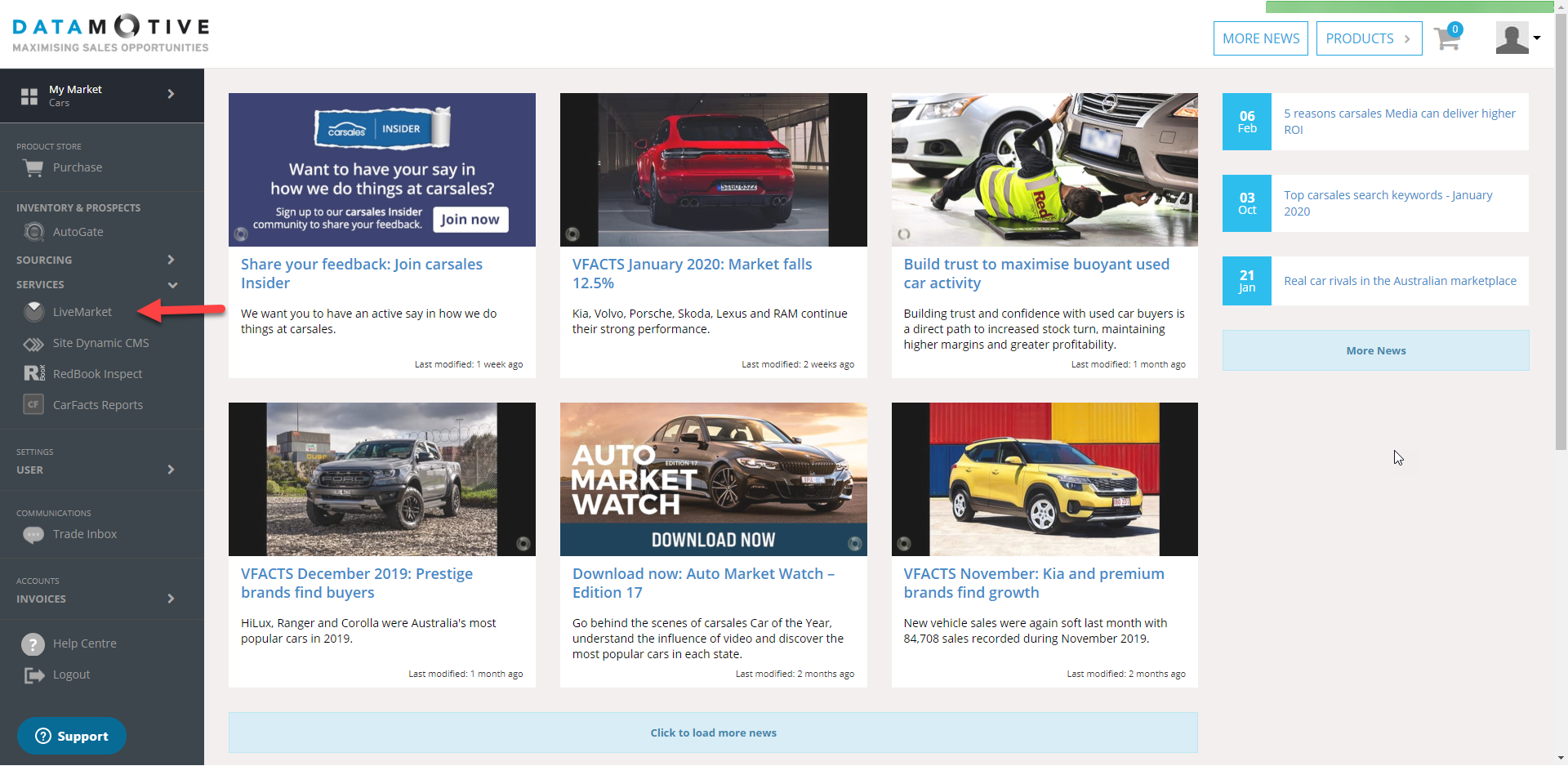Click Logout in the sidebar
The width and height of the screenshot is (1568, 766).
(x=72, y=675)
